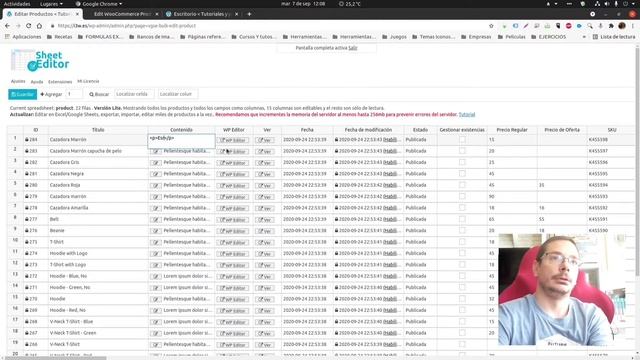Switch to Escritorio Tutoriales tab
This screenshot has height=360, width=640.
point(202,14)
